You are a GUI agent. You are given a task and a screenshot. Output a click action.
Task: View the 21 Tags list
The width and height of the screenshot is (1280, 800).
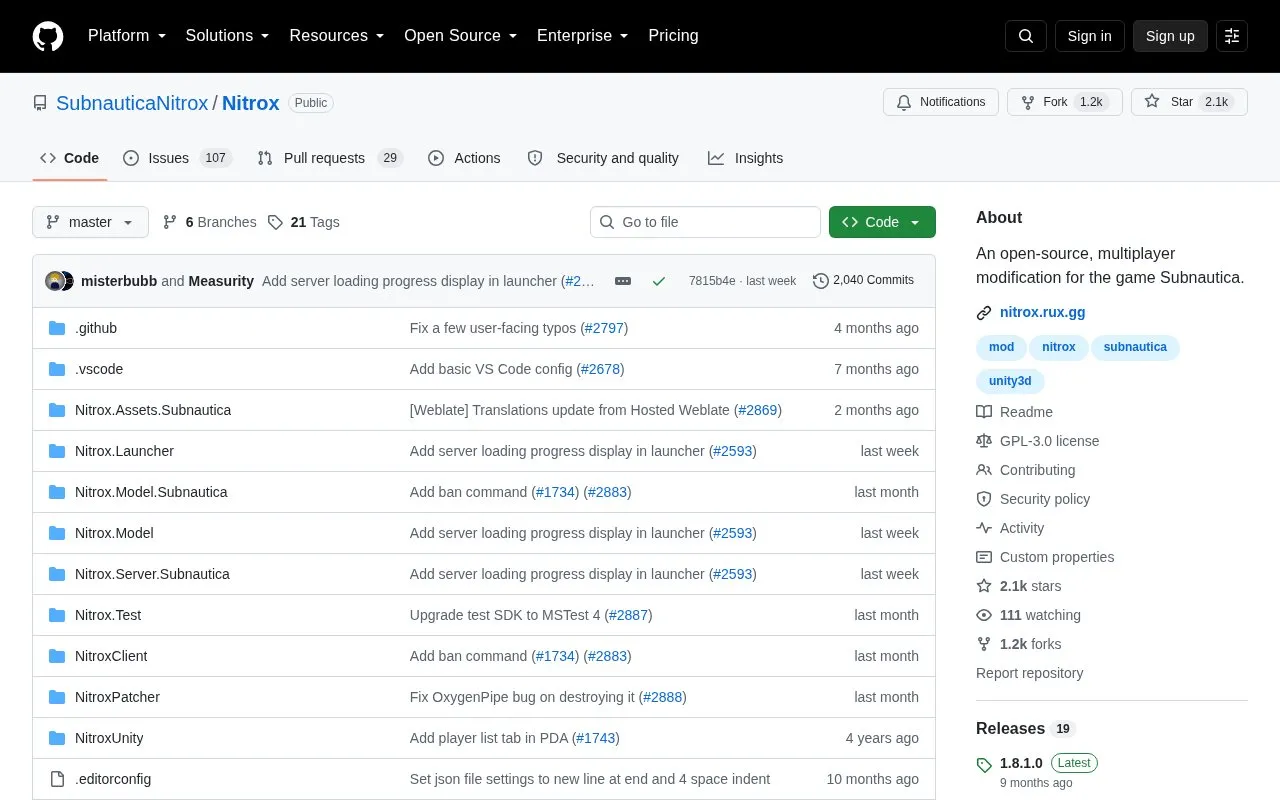[x=304, y=222]
